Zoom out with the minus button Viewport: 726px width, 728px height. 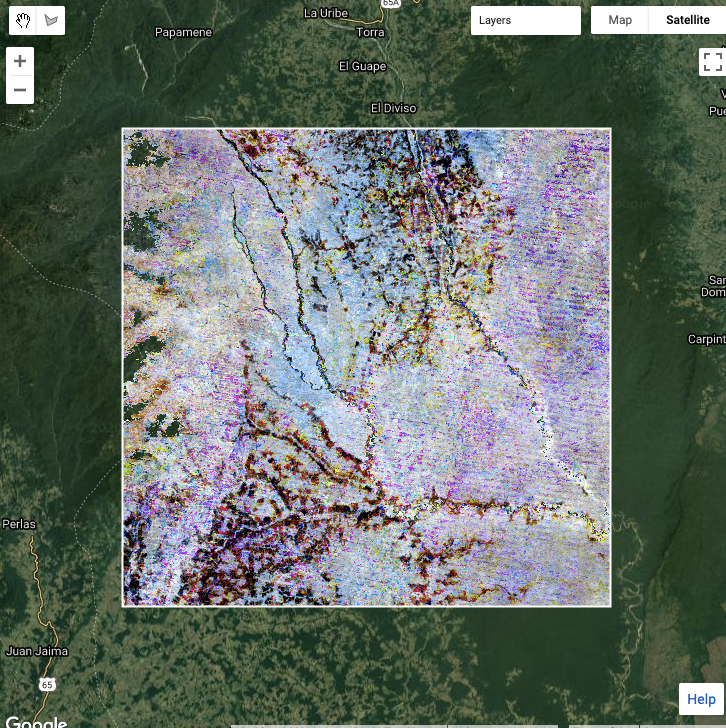[20, 90]
